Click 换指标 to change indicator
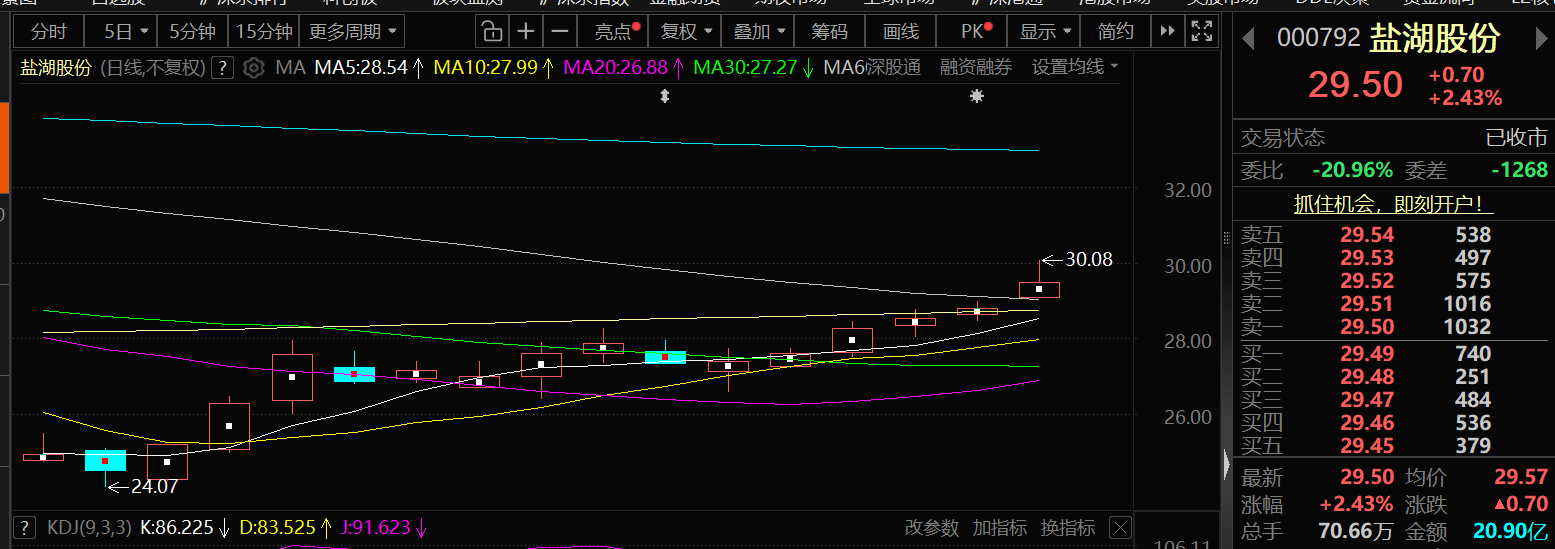 pos(1068,527)
